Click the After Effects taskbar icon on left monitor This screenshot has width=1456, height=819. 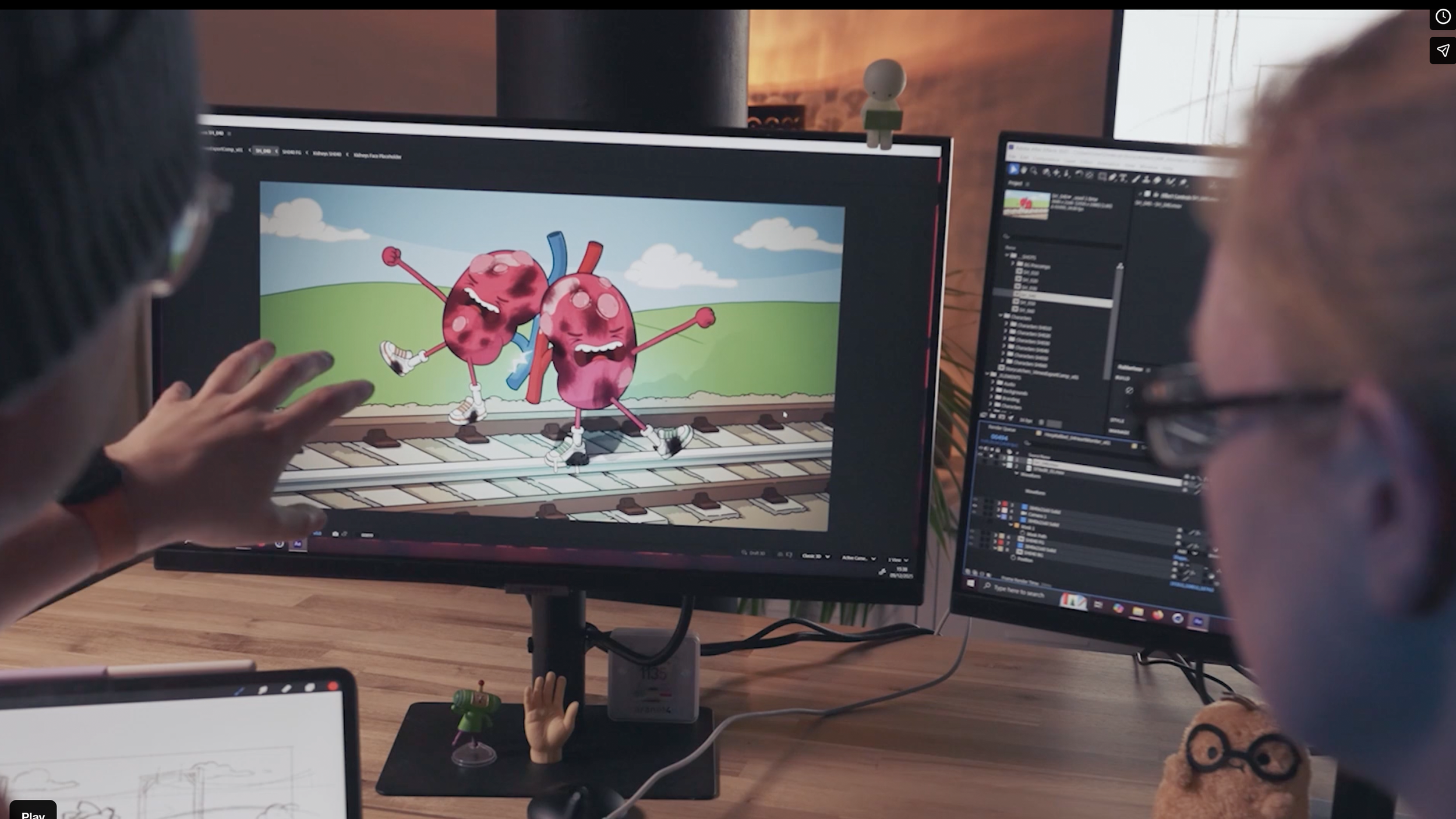[x=298, y=544]
